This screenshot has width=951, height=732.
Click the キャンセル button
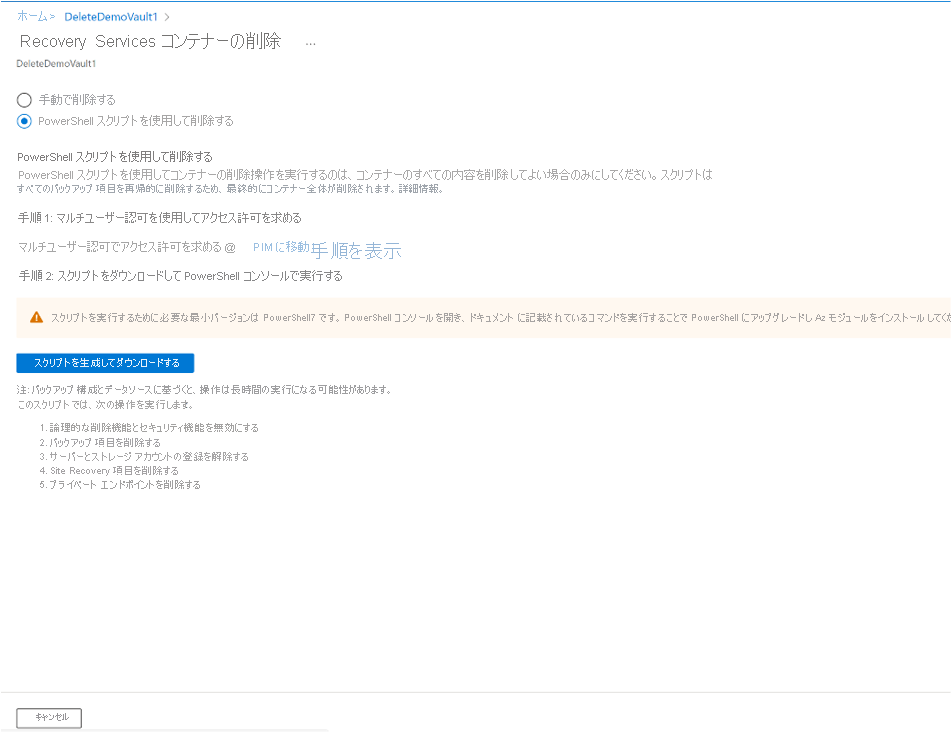pyautogui.click(x=48, y=718)
